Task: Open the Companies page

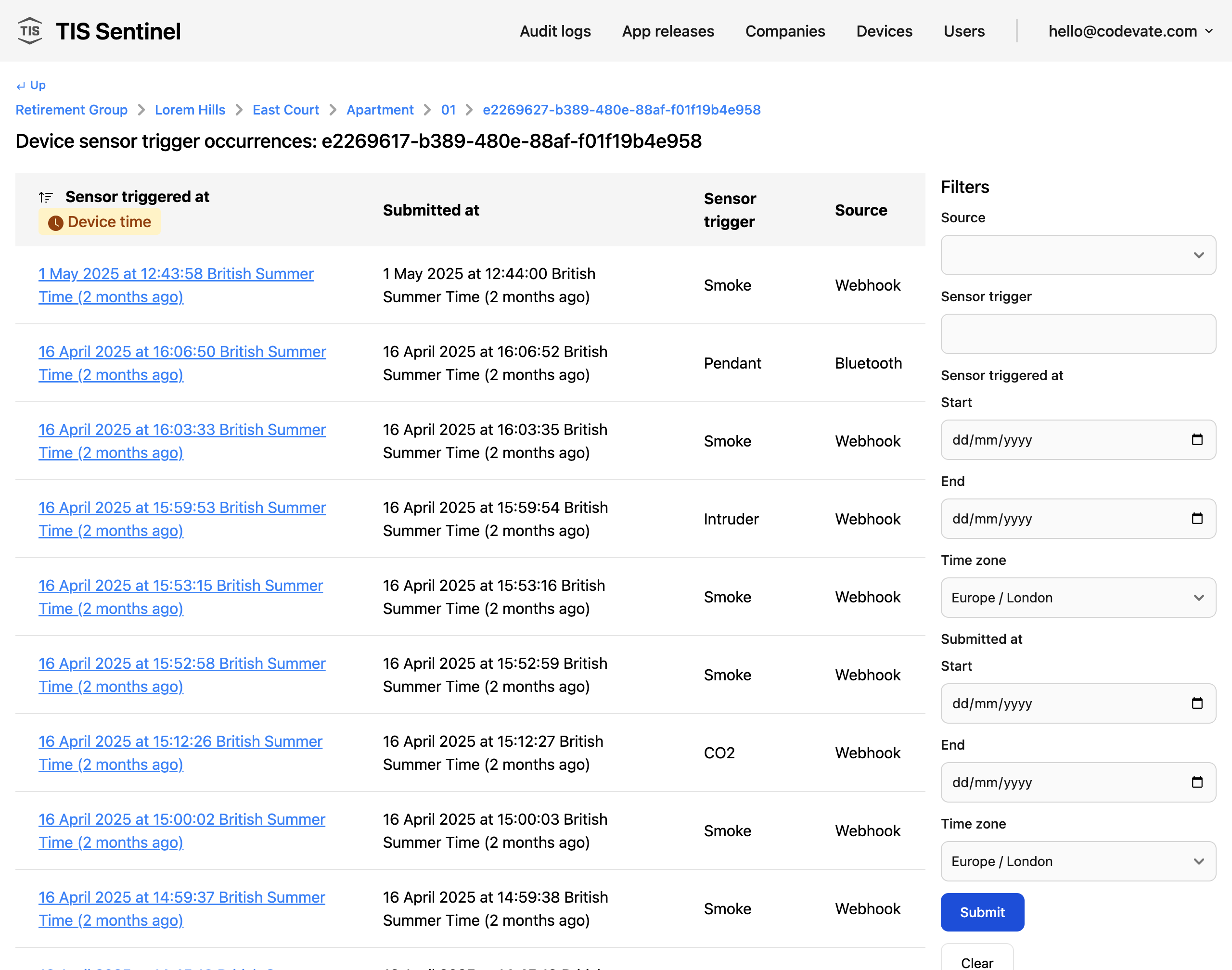Action: pos(785,31)
